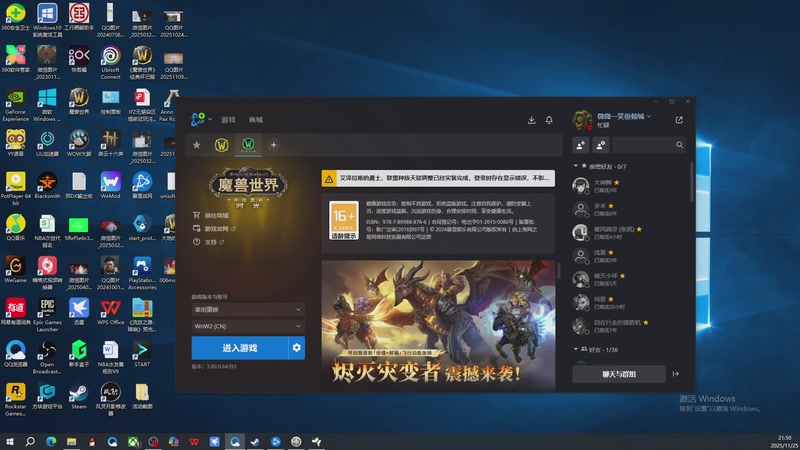Select the third favorite friend, offline 4 hours
This screenshot has width=800, height=450.
tap(630, 233)
